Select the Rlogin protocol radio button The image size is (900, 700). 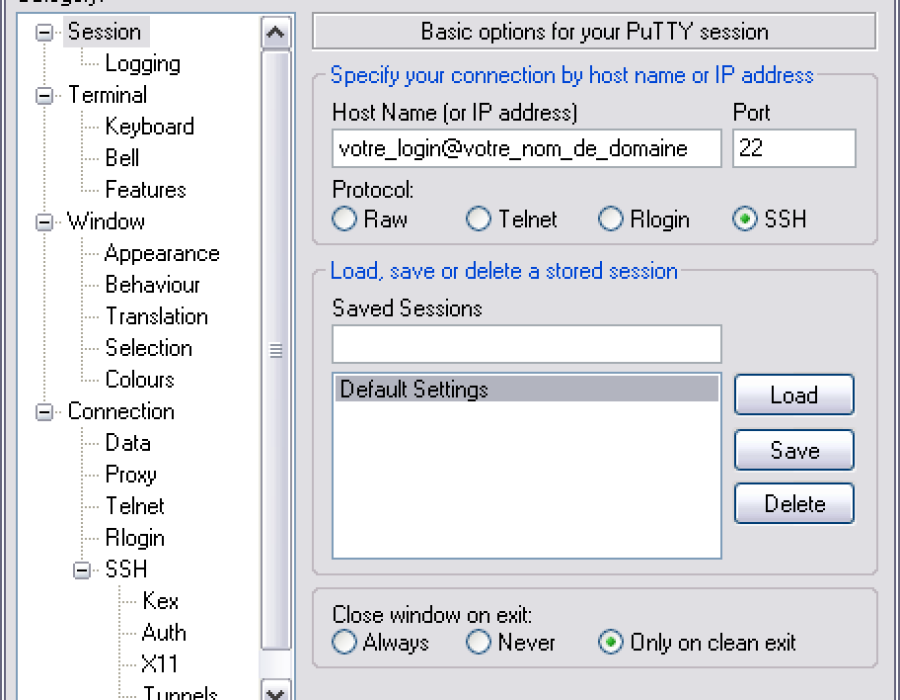click(x=611, y=219)
